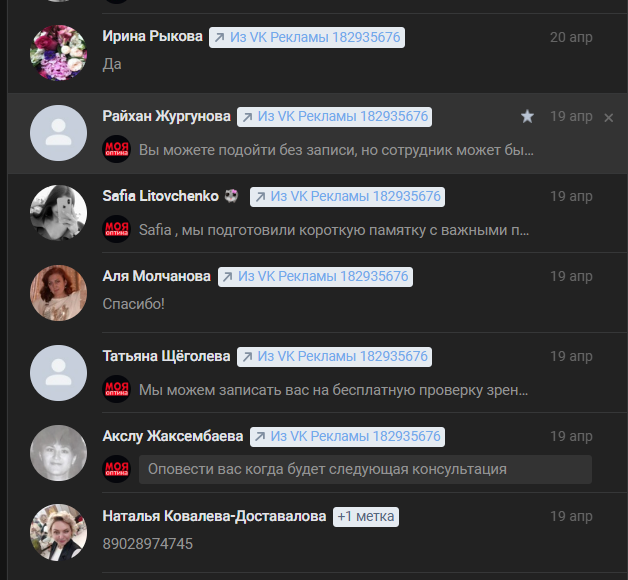
Task: Dismiss the Райхан Жургунова conversation with X
Action: (608, 118)
